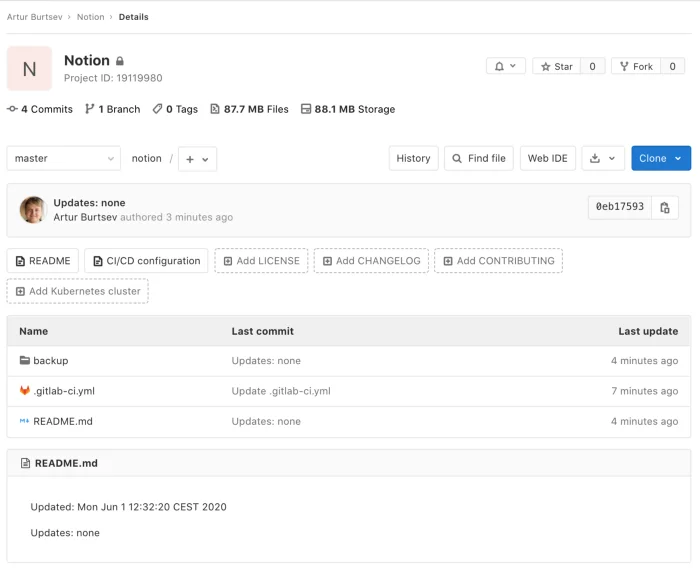Launch the Web IDE
This screenshot has width=700, height=577.
coord(547,158)
